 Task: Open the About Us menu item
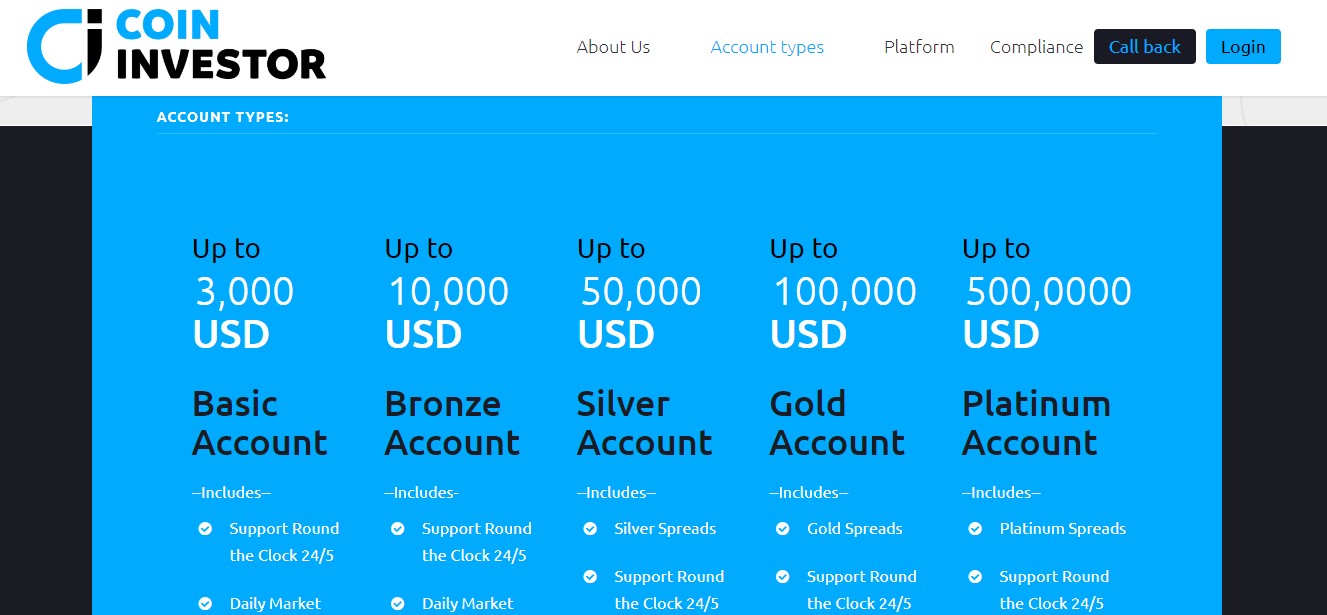[613, 47]
